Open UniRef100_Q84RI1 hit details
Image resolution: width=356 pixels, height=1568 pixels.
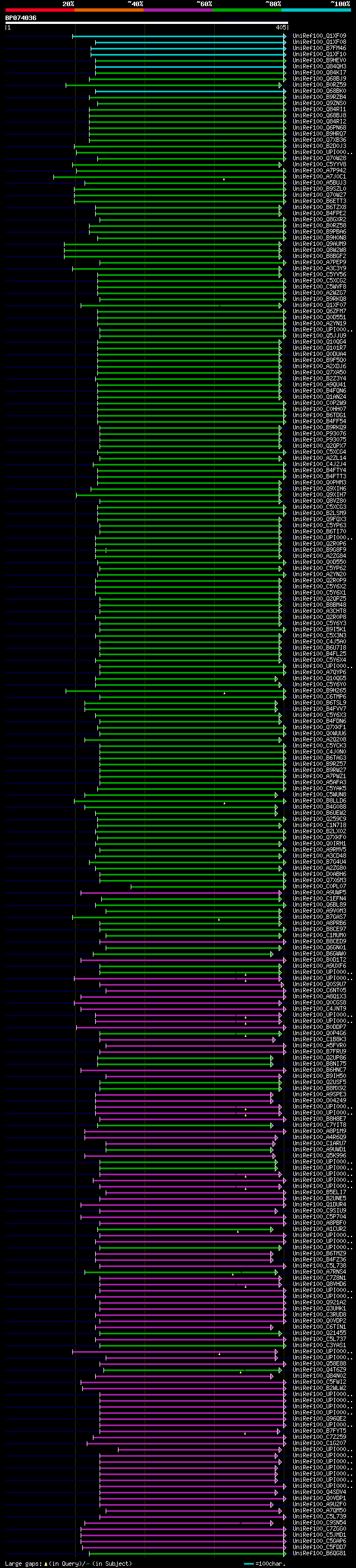(x=319, y=110)
